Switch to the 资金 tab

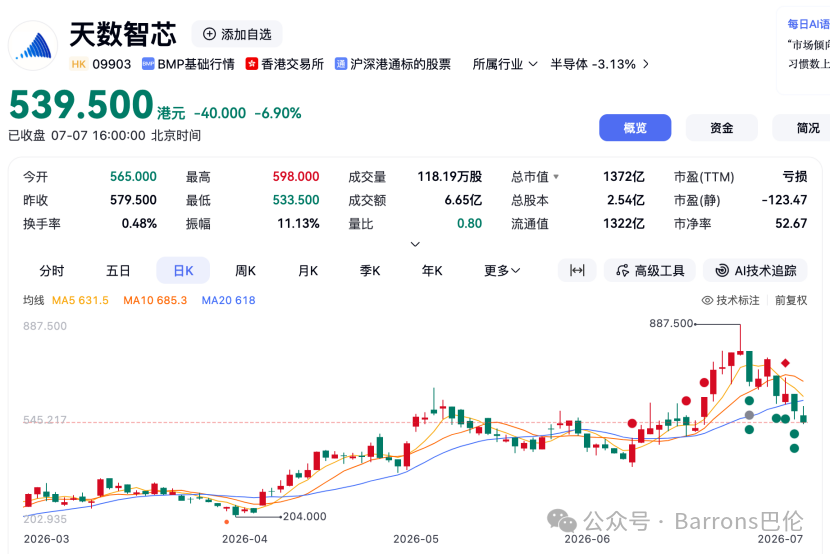point(721,128)
